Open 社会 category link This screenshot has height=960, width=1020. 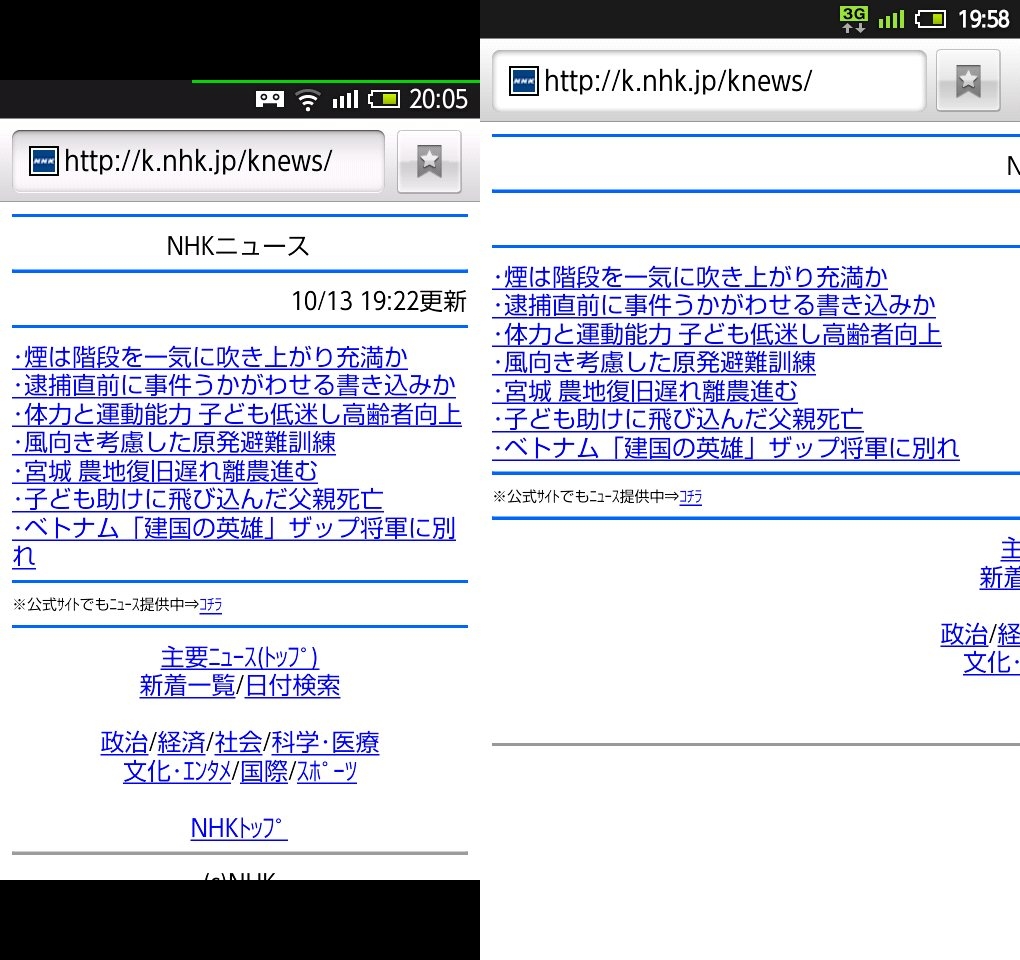pos(238,743)
